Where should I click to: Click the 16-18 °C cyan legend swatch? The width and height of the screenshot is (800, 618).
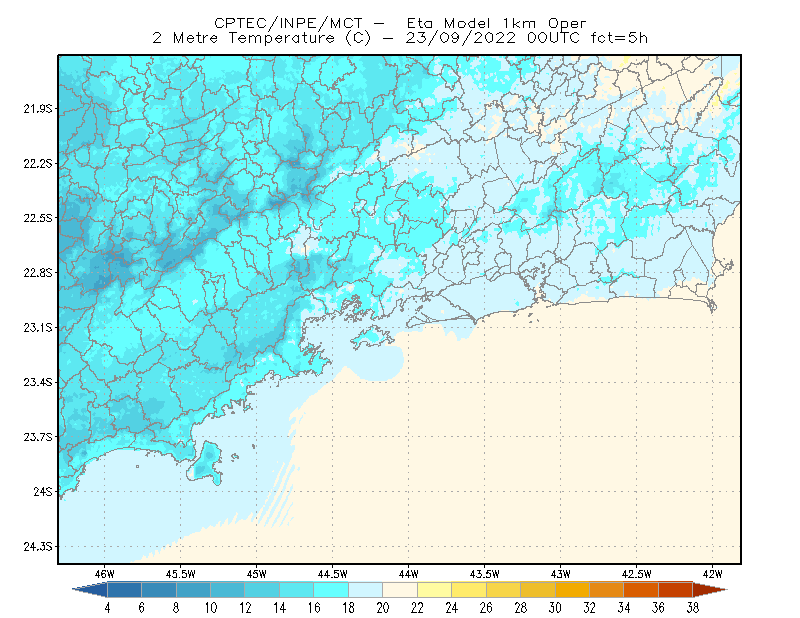tap(331, 590)
